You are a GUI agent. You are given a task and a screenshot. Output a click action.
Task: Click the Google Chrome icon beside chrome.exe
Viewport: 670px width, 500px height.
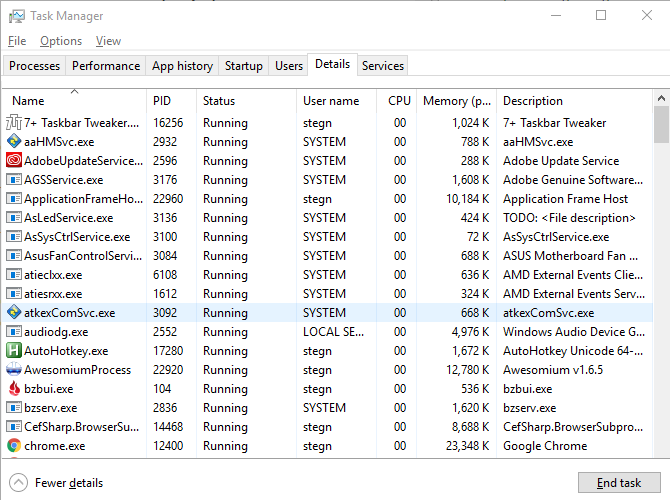14,446
